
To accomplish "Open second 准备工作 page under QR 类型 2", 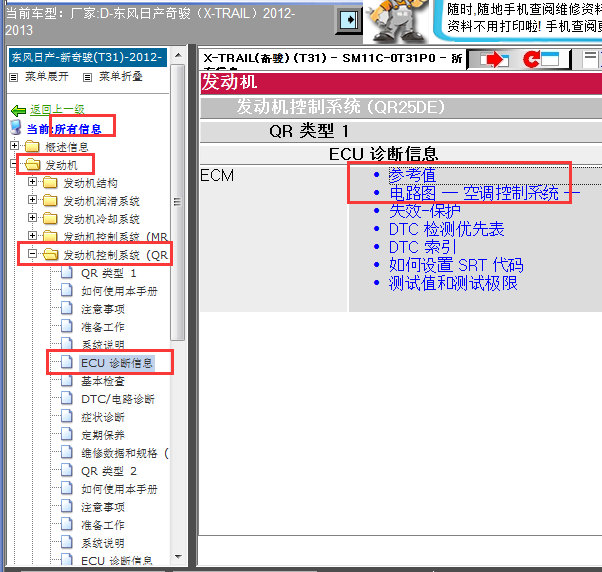I will point(103,525).
